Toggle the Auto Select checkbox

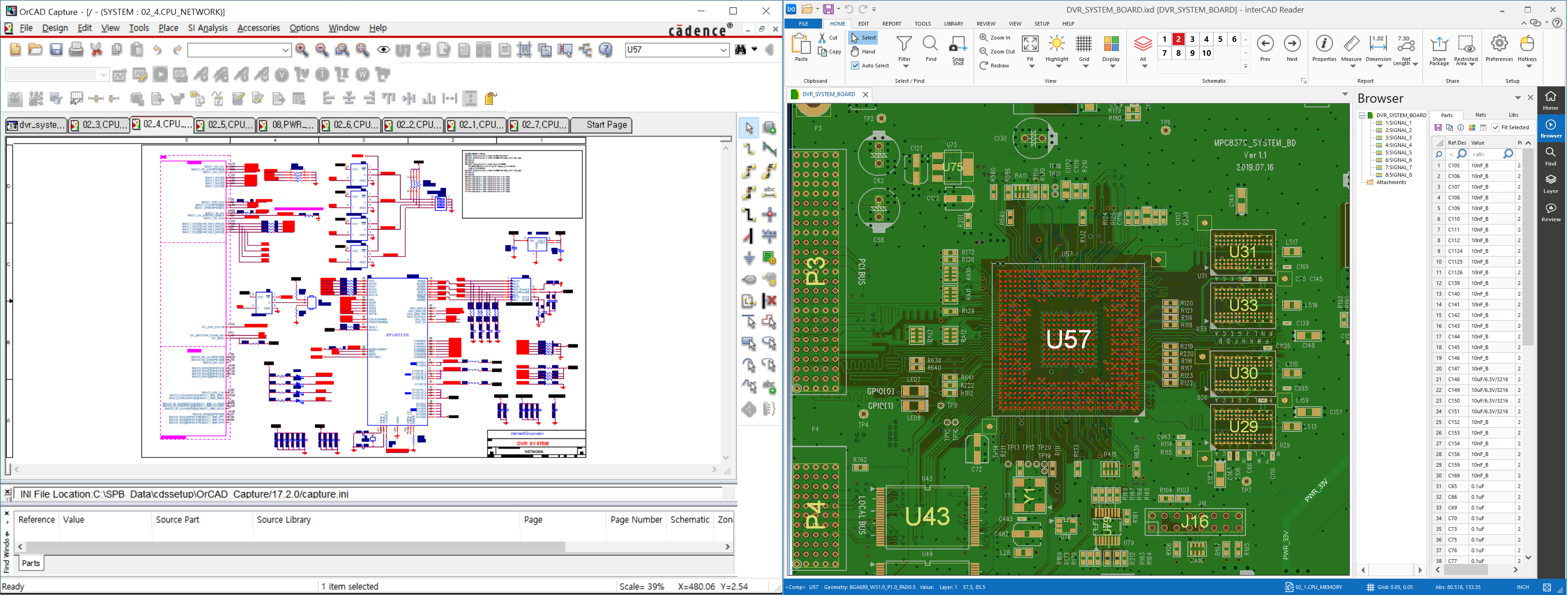click(855, 66)
